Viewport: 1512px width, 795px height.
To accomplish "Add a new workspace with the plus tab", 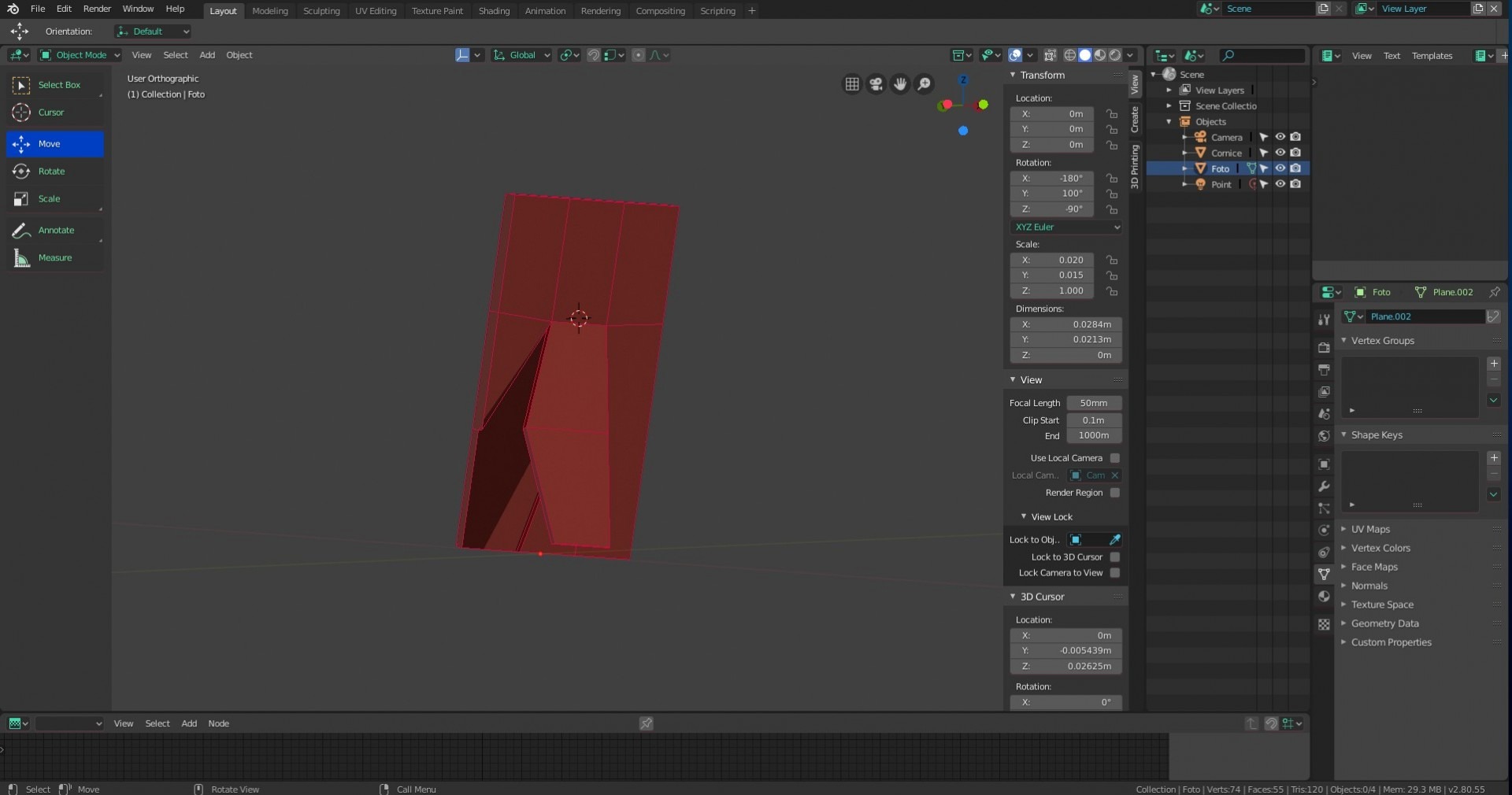I will point(752,11).
